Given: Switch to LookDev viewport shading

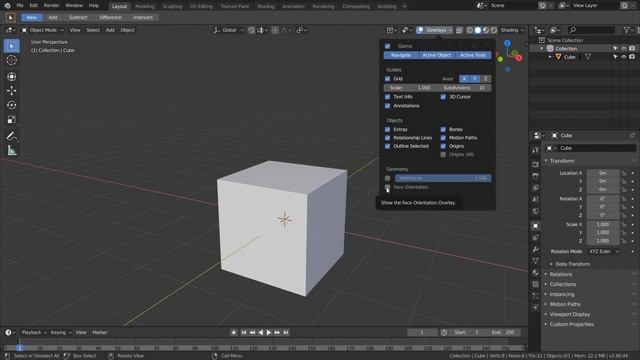Looking at the screenshot, I should 486,30.
